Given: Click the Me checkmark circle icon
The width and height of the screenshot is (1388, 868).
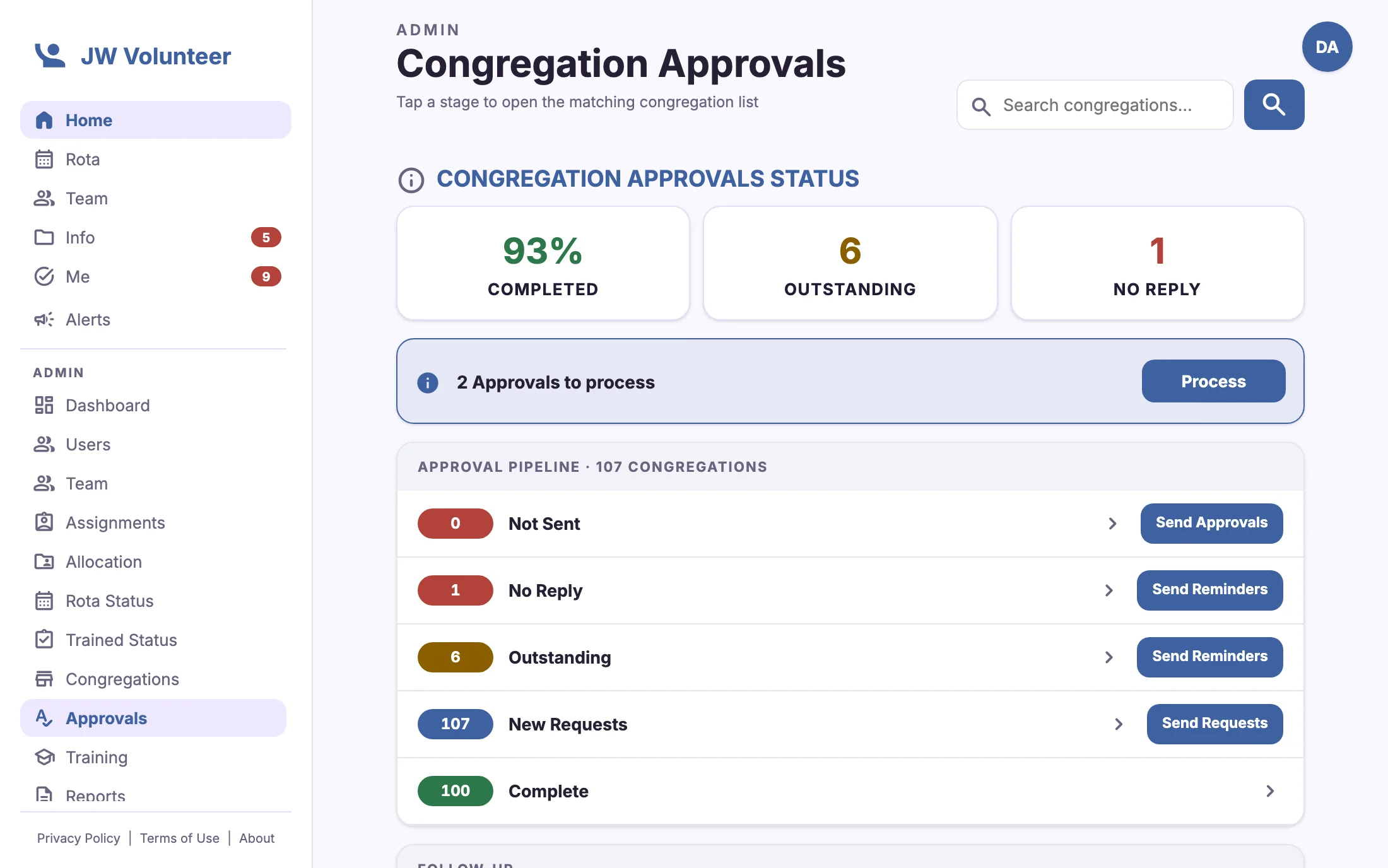Looking at the screenshot, I should 44,276.
